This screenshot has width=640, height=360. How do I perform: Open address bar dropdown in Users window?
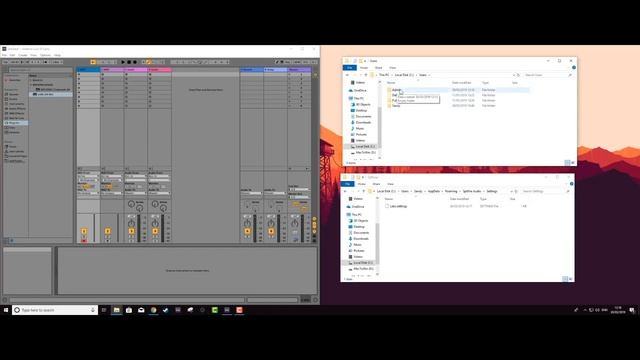coord(513,75)
